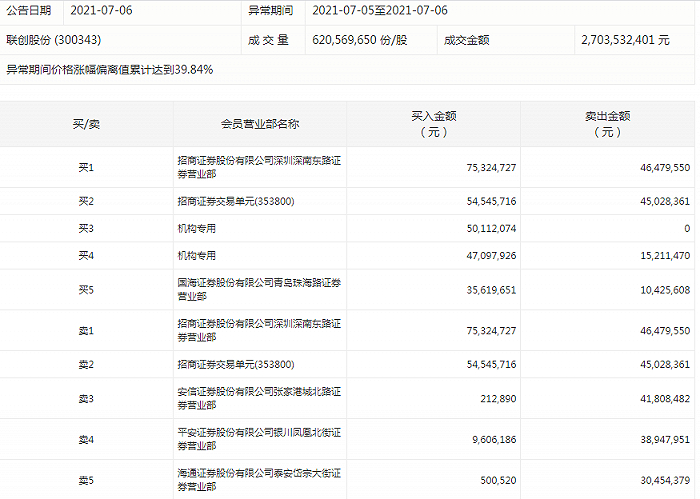Click 招商证券交易单元(353800) in the 卖2 row
The image size is (700, 499).
pyautogui.click(x=236, y=365)
